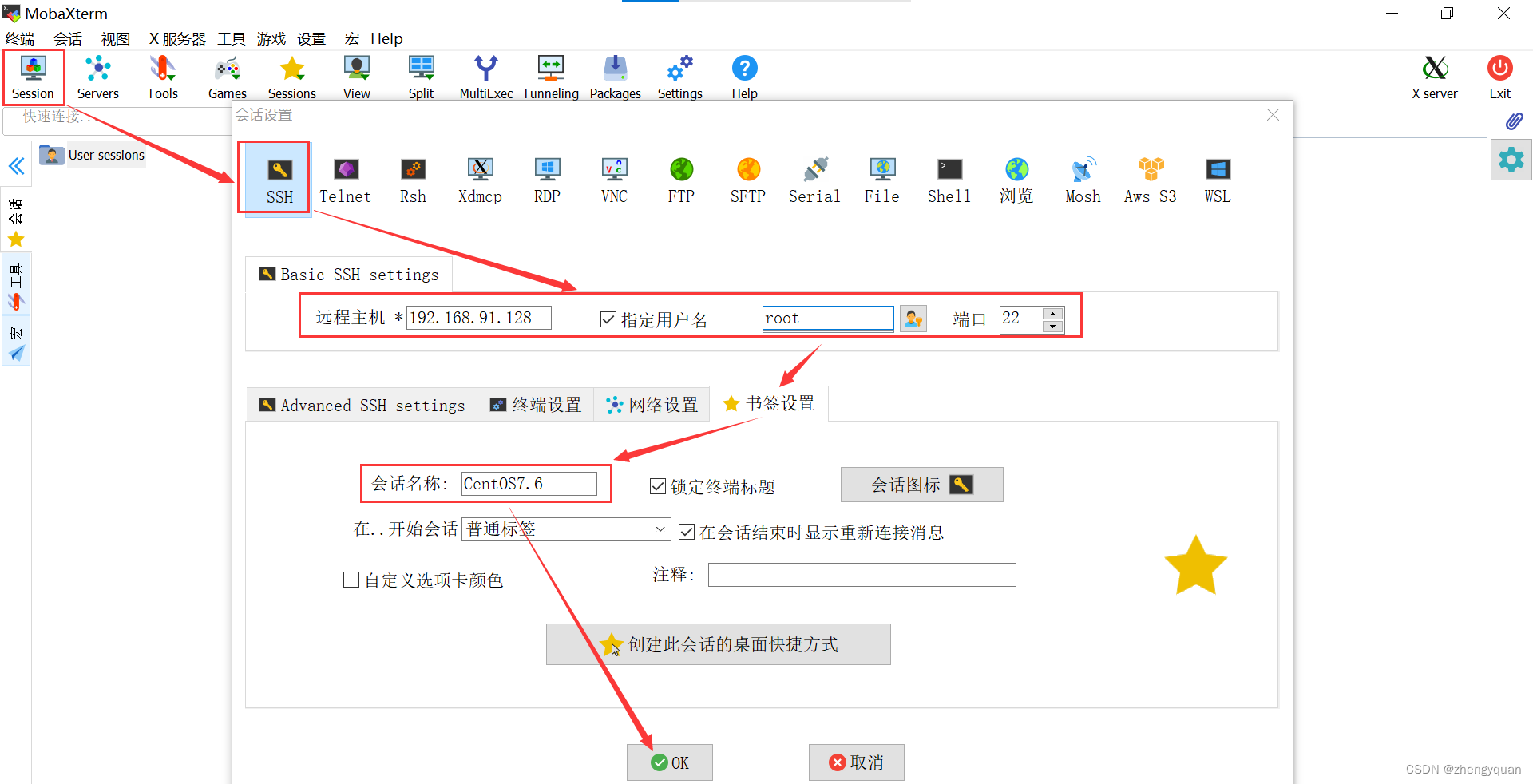The width and height of the screenshot is (1533, 784).
Task: Open the 设置 menu
Action: (311, 38)
